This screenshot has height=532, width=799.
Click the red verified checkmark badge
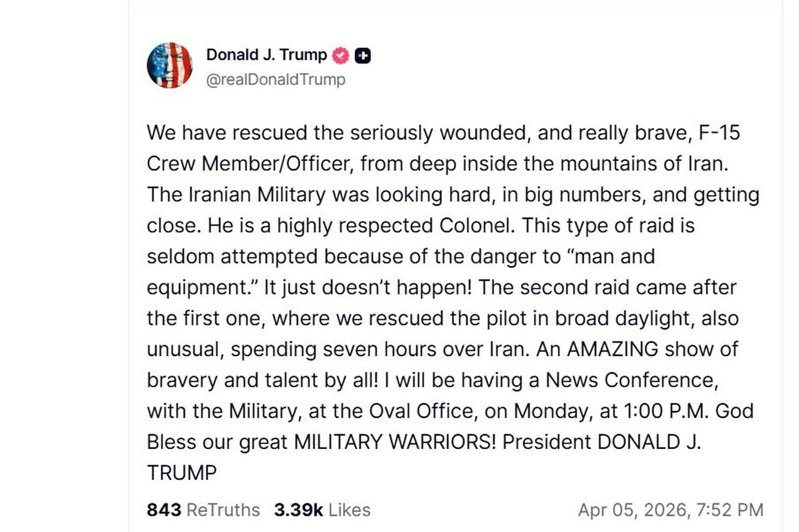pos(340,55)
